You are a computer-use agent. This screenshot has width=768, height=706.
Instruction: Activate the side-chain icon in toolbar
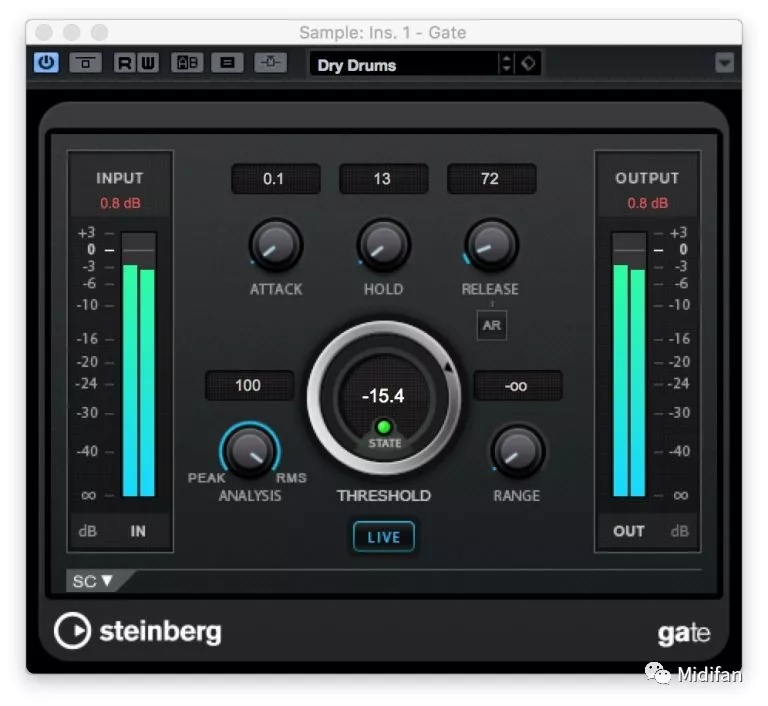pyautogui.click(x=271, y=63)
